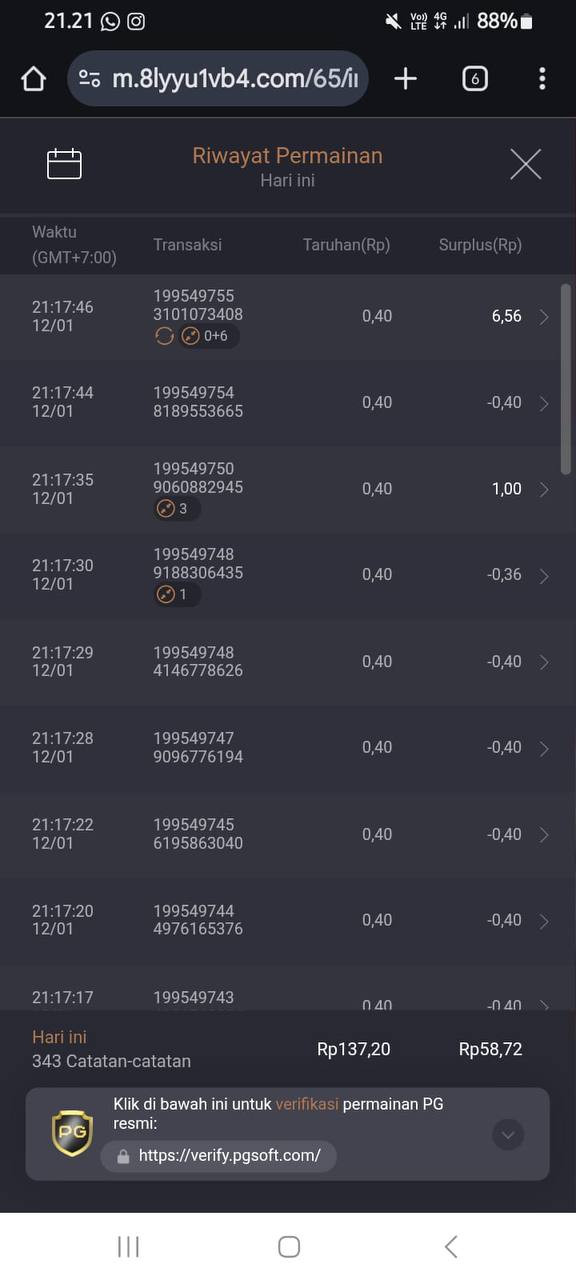Open a new browser tab with plus icon
The width and height of the screenshot is (576, 1280).
pos(405,79)
